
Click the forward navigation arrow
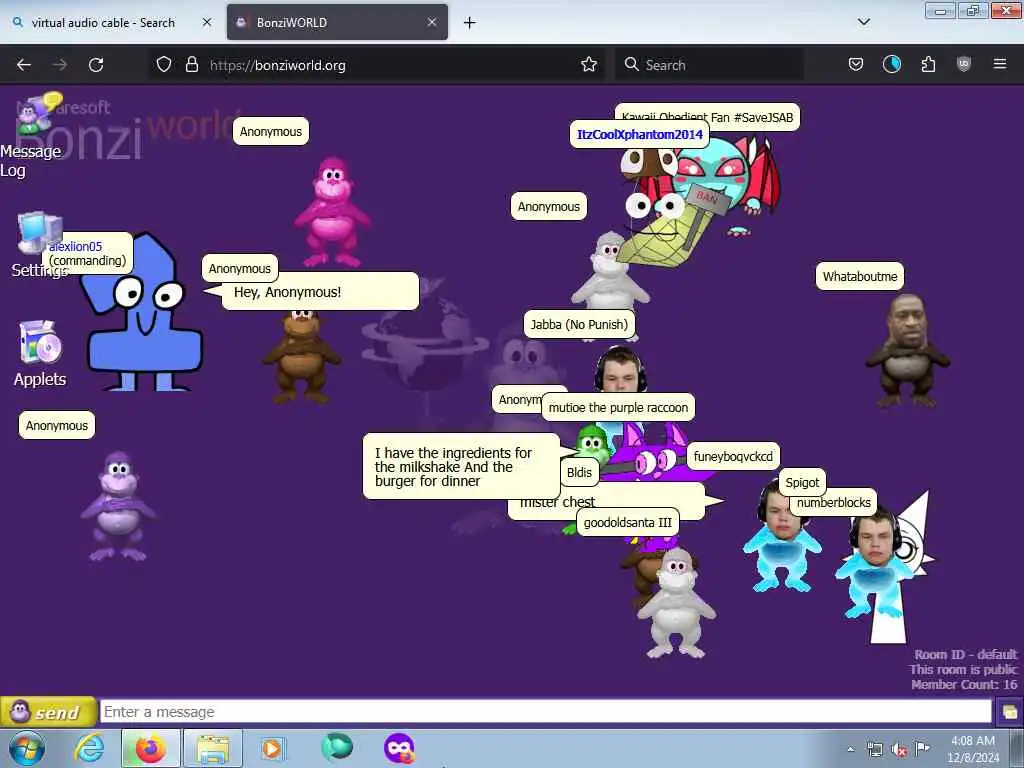[x=60, y=65]
